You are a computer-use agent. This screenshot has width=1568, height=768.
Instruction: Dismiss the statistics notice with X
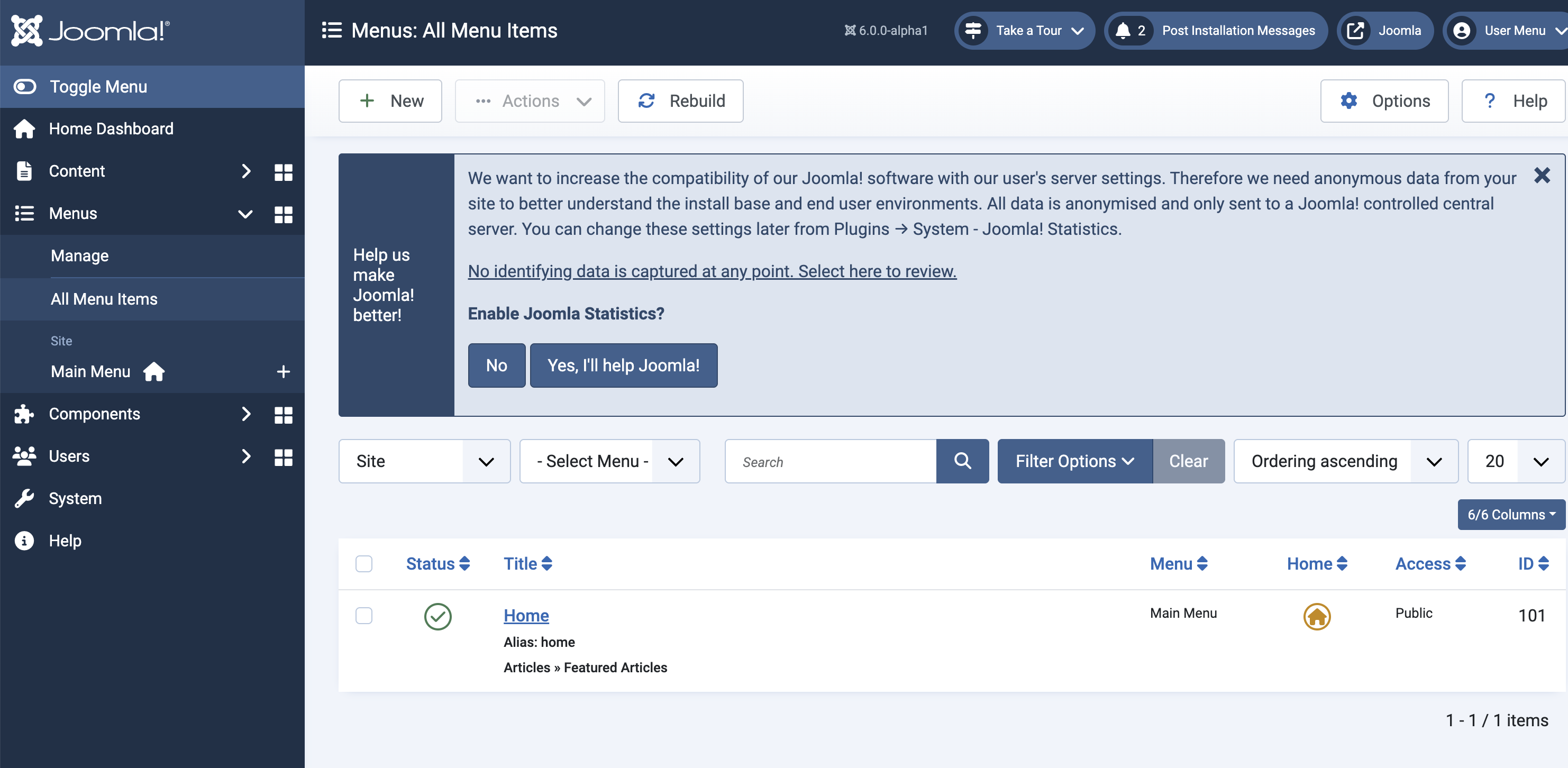[1542, 176]
